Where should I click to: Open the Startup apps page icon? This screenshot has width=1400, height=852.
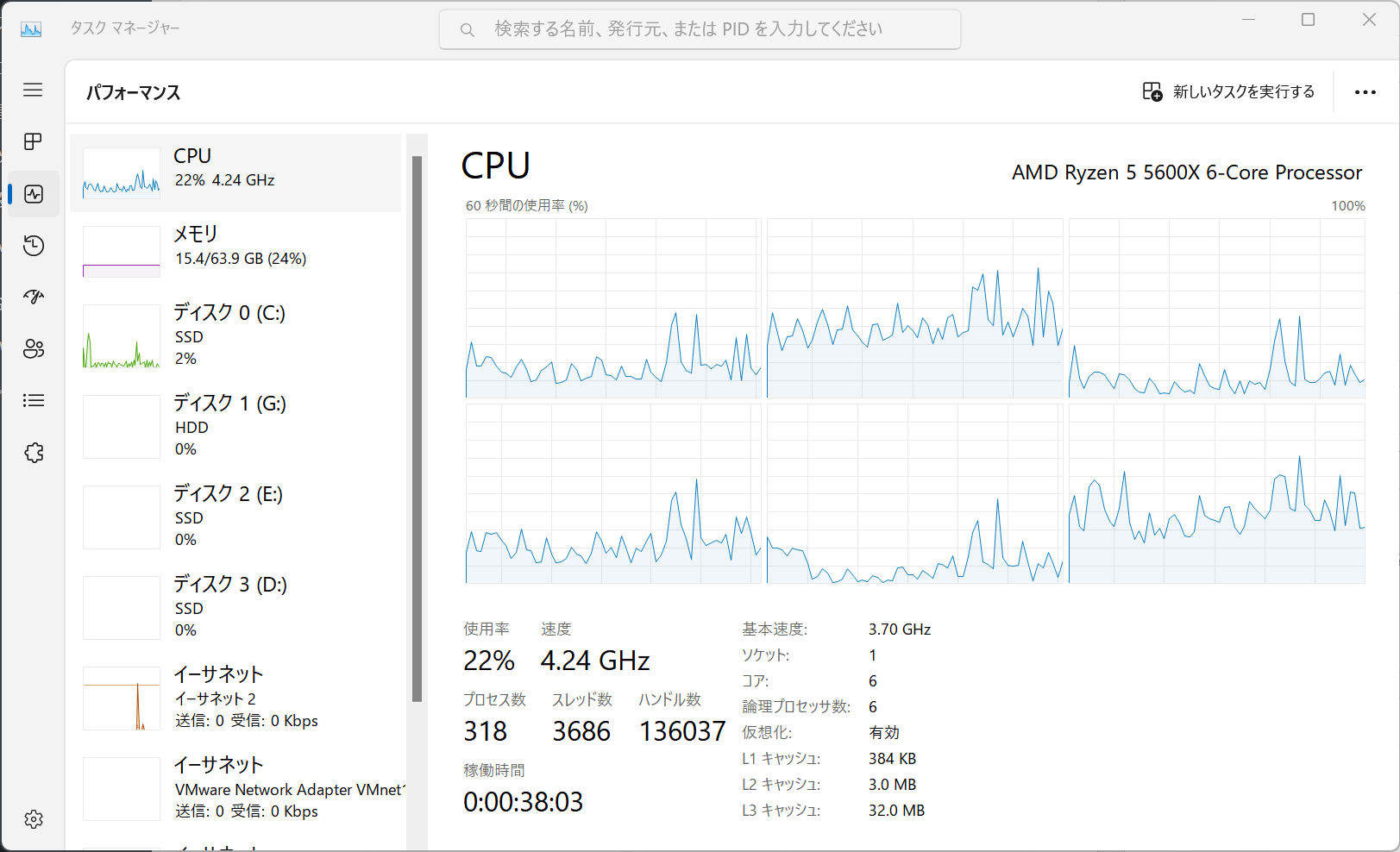[x=34, y=298]
